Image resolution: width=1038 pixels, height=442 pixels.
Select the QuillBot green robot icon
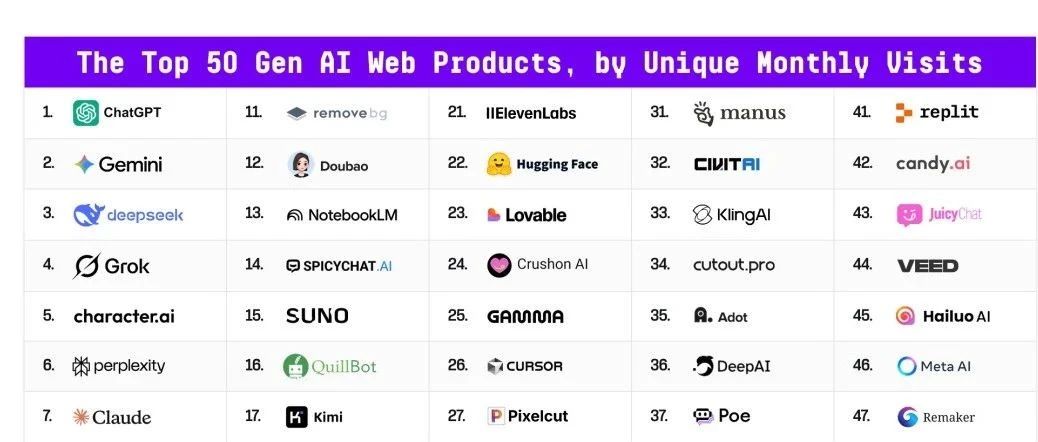point(296,367)
